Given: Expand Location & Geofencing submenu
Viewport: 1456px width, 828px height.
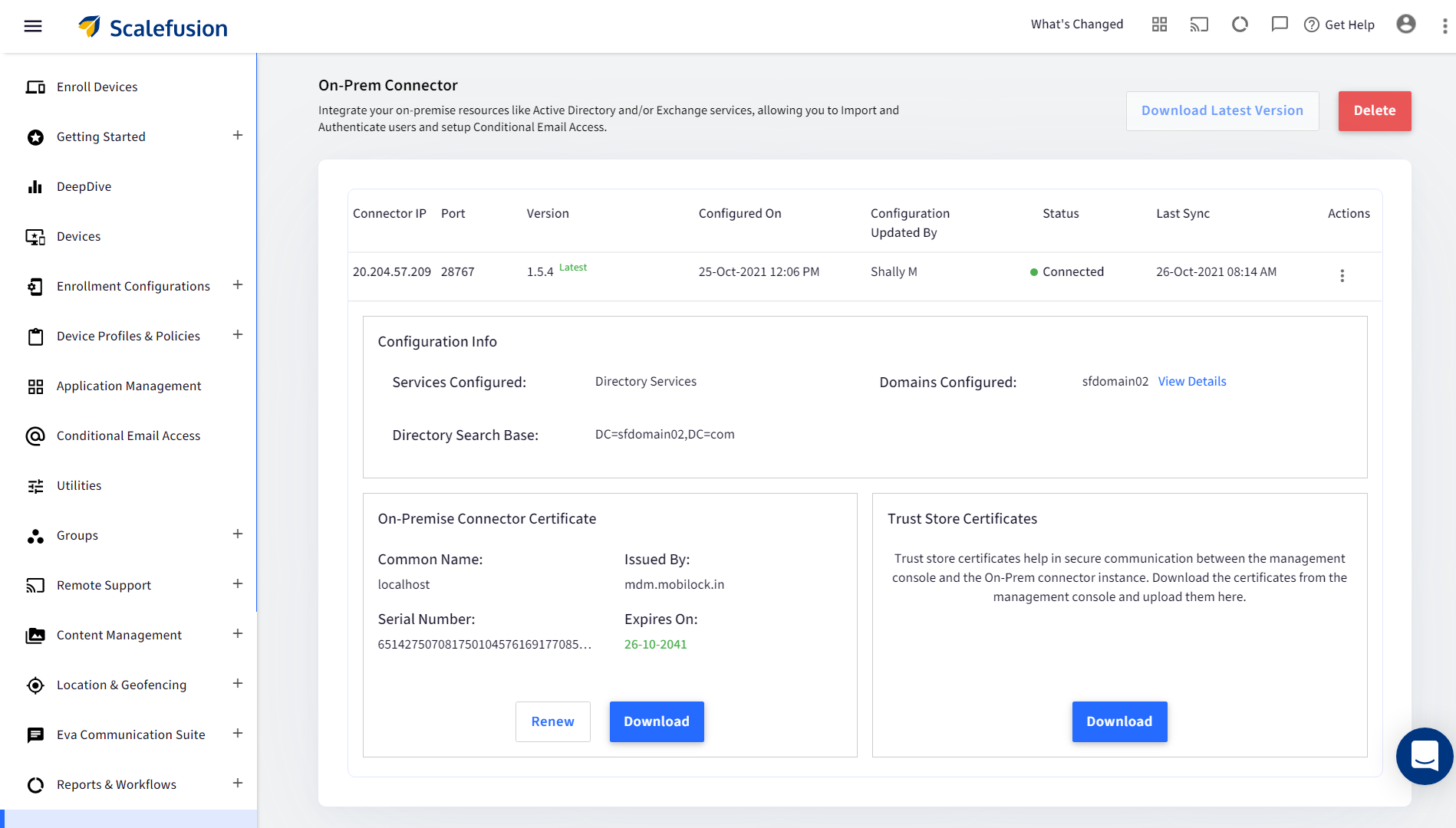Looking at the screenshot, I should pos(238,684).
